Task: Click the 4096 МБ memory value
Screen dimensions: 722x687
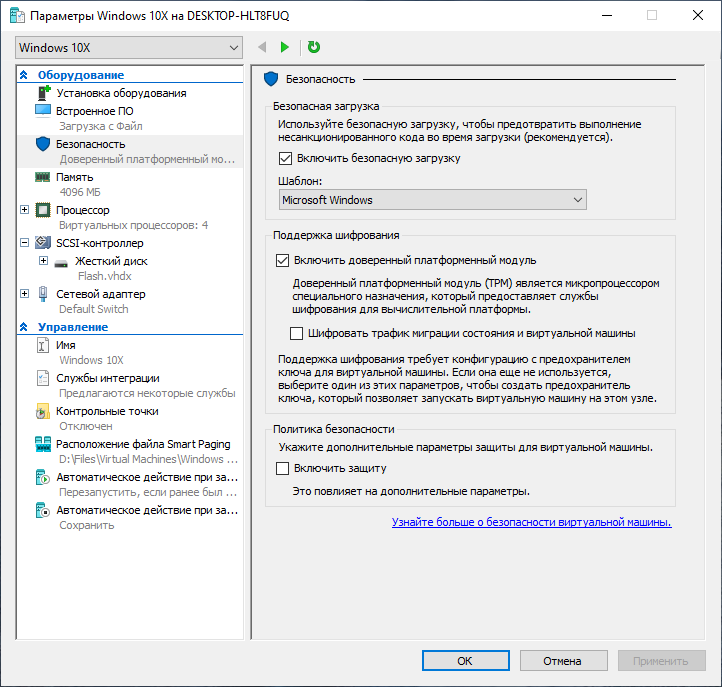Action: click(80, 192)
